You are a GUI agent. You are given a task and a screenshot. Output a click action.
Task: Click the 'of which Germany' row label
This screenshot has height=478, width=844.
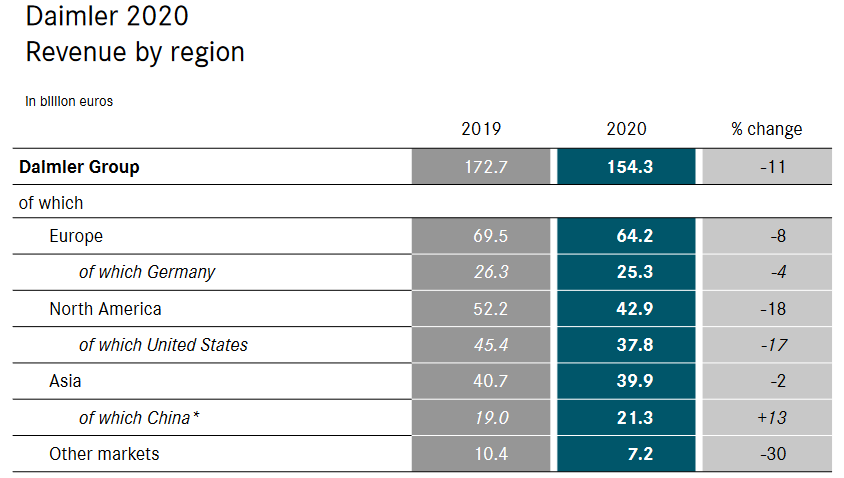147,272
